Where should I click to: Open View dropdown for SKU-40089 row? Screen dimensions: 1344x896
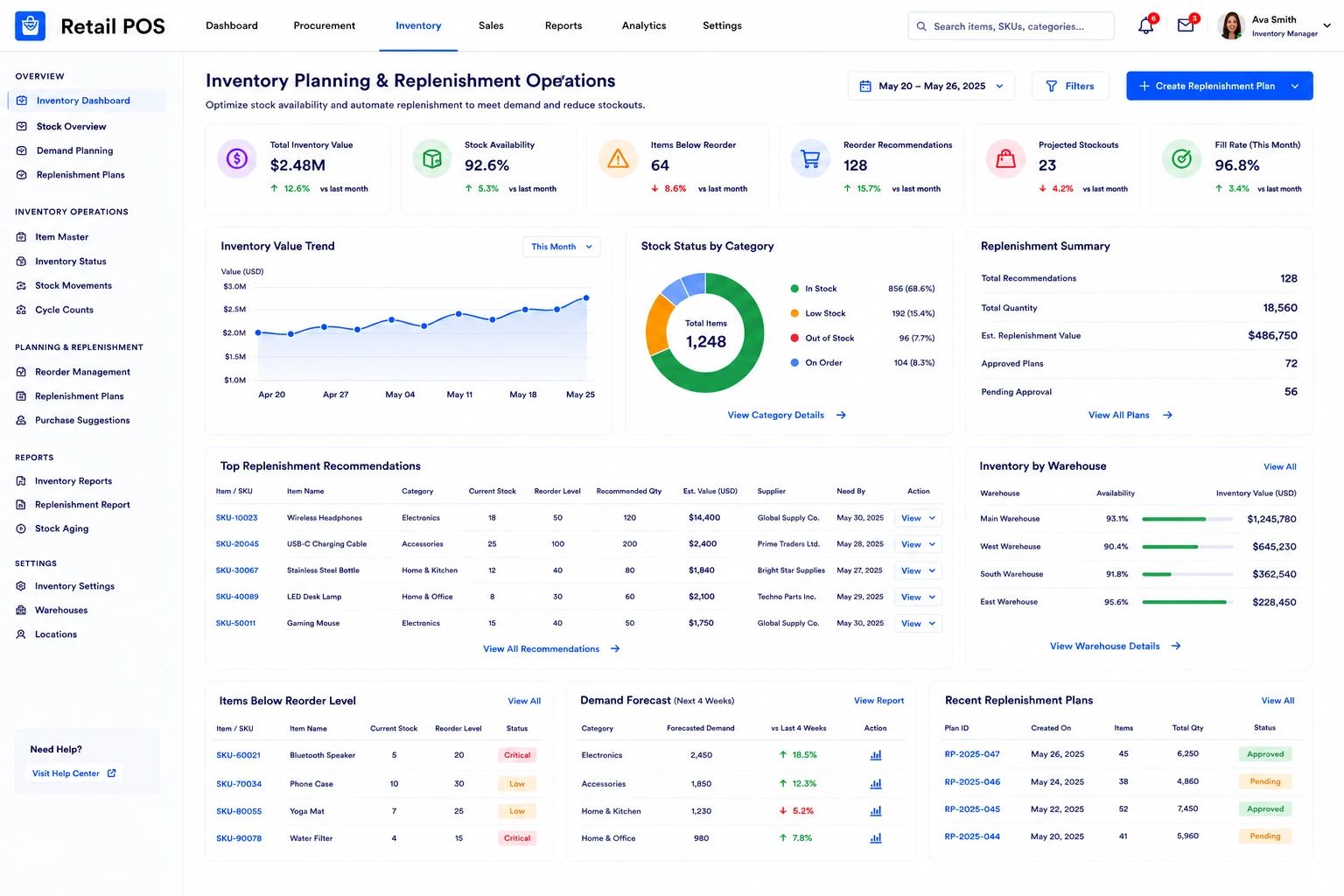918,597
